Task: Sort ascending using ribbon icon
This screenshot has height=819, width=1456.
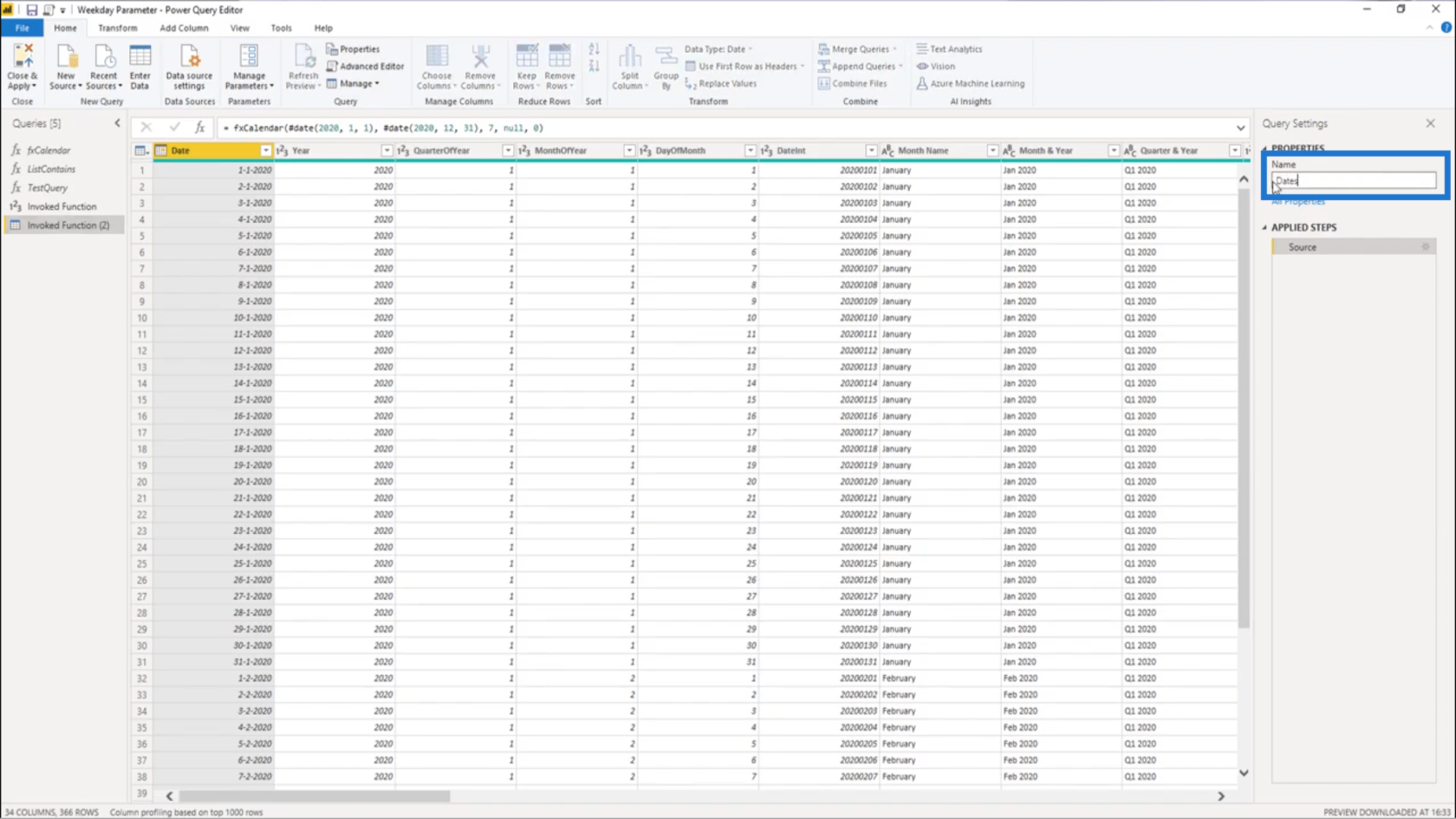Action: tap(594, 49)
